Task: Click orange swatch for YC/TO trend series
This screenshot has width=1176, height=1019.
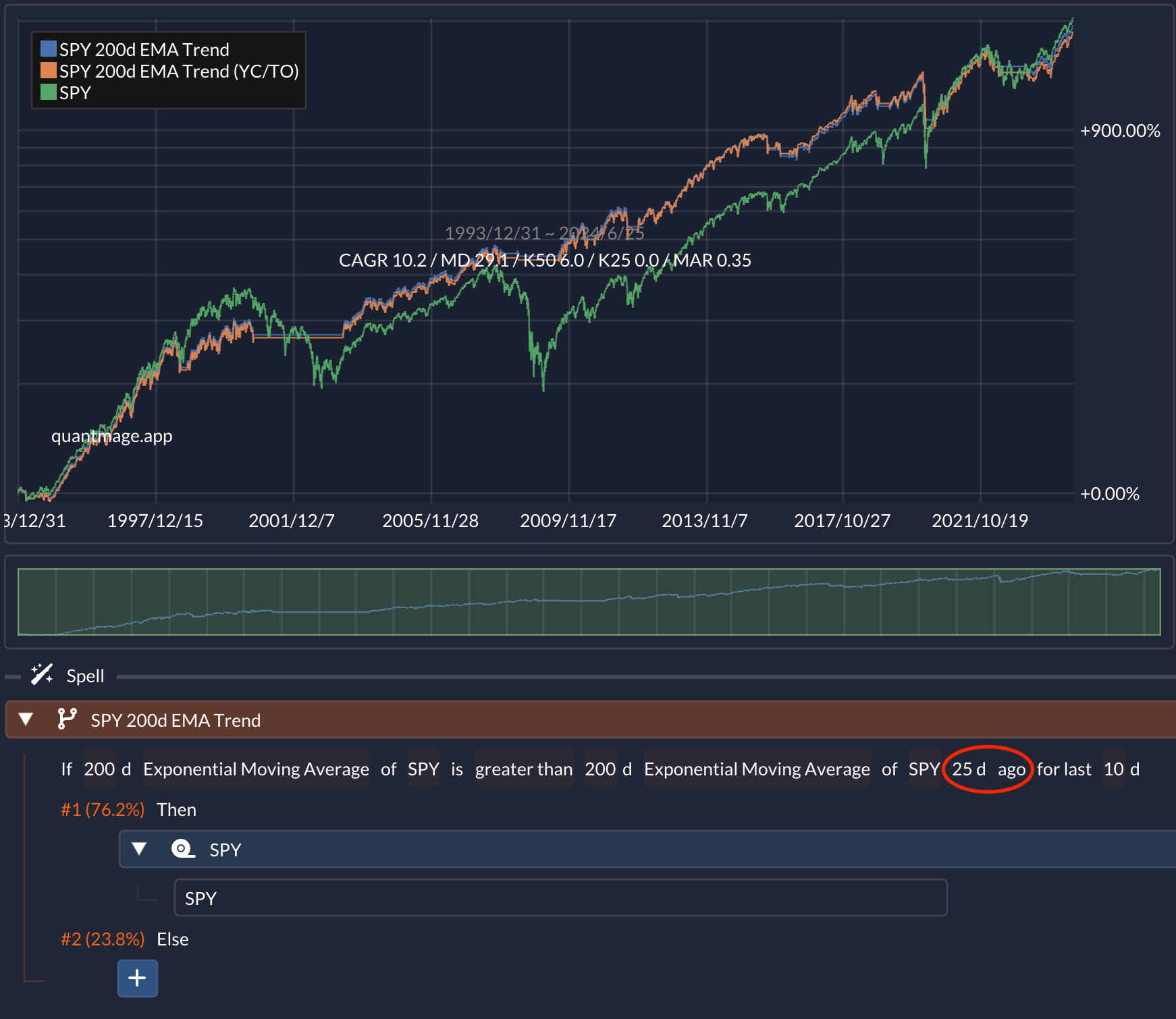Action: 48,70
